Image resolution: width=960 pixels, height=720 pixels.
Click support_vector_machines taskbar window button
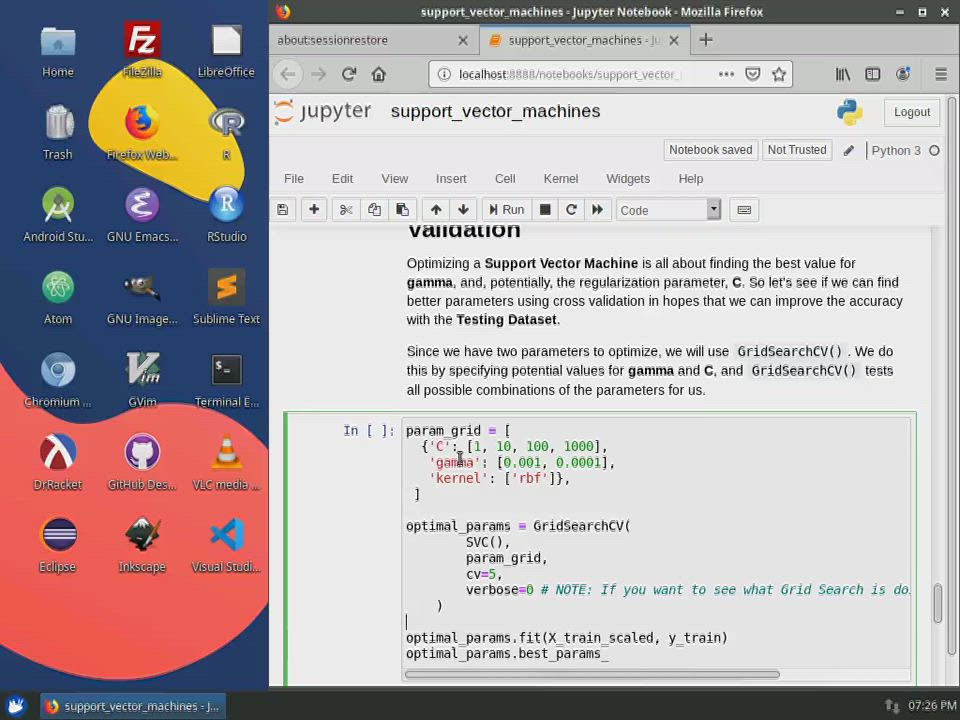[x=133, y=706]
